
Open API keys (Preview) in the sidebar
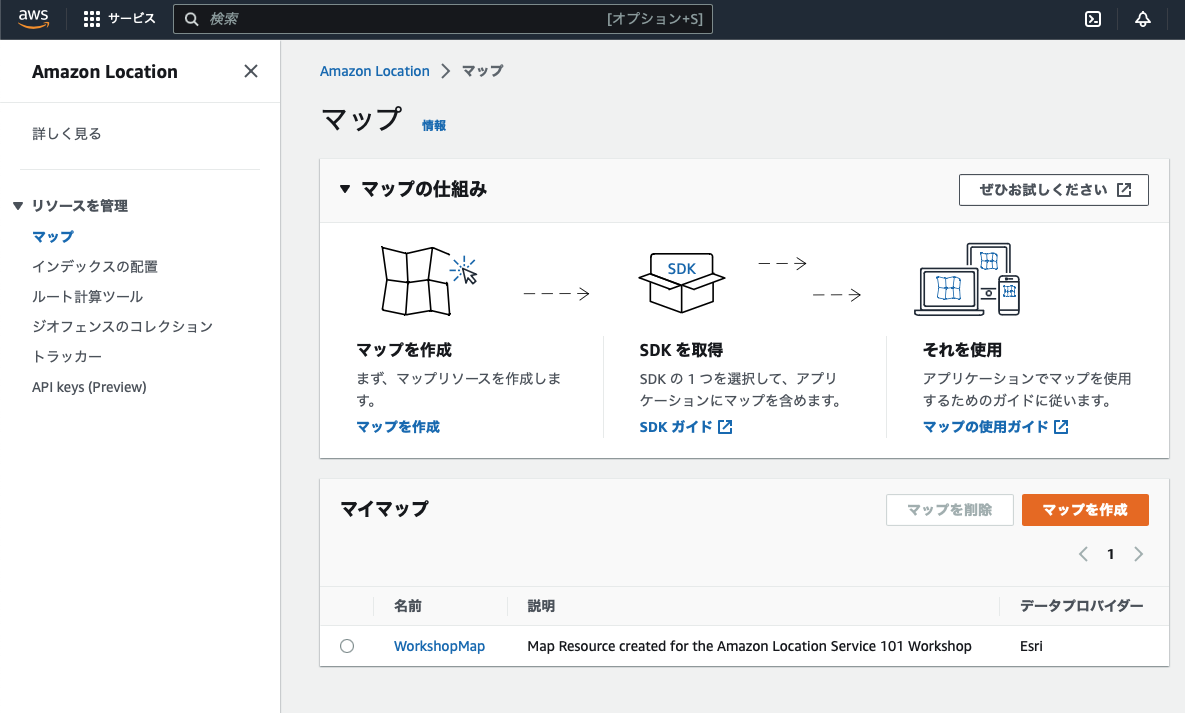(x=89, y=387)
